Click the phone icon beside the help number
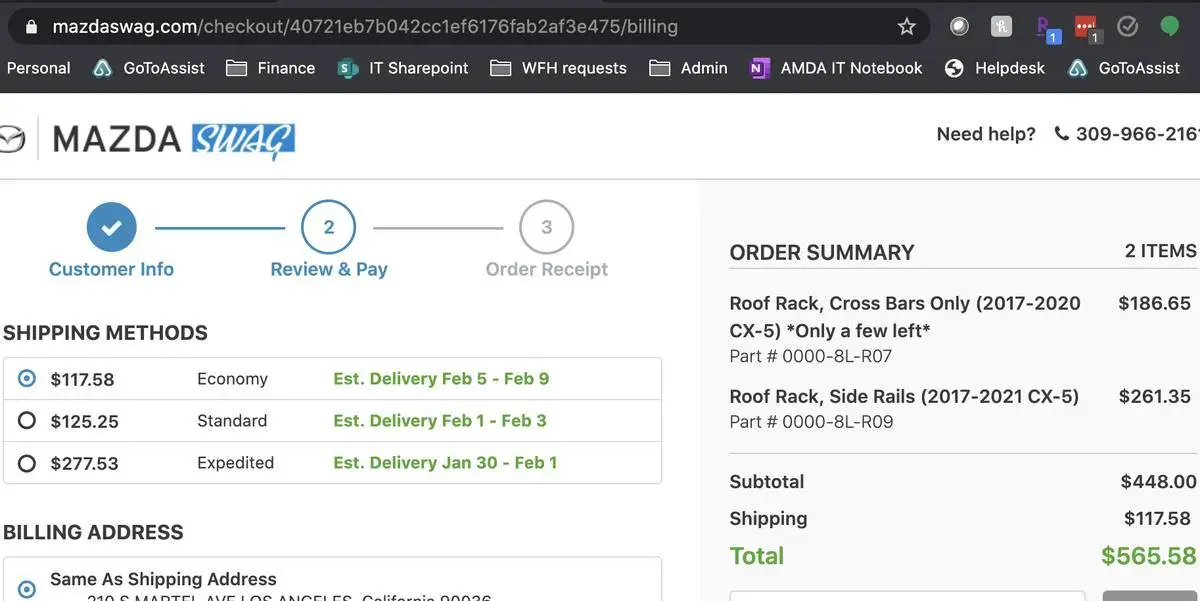Screen dimensions: 1200x601 coord(1061,133)
